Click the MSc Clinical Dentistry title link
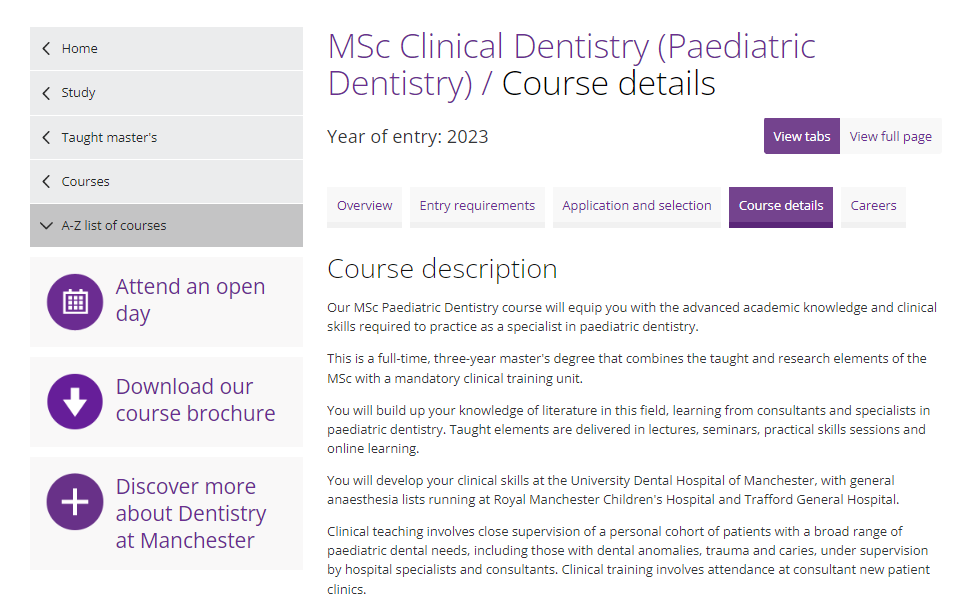This screenshot has height=604, width=955. [571, 64]
